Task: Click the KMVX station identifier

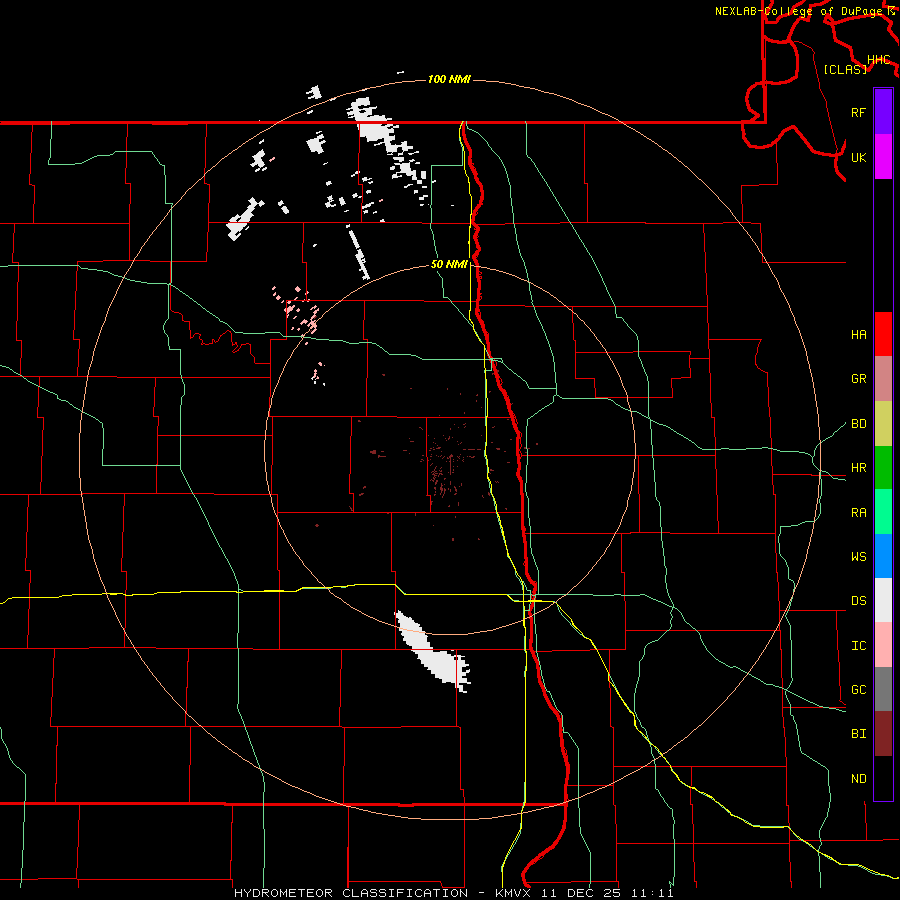Action: pyautogui.click(x=515, y=893)
